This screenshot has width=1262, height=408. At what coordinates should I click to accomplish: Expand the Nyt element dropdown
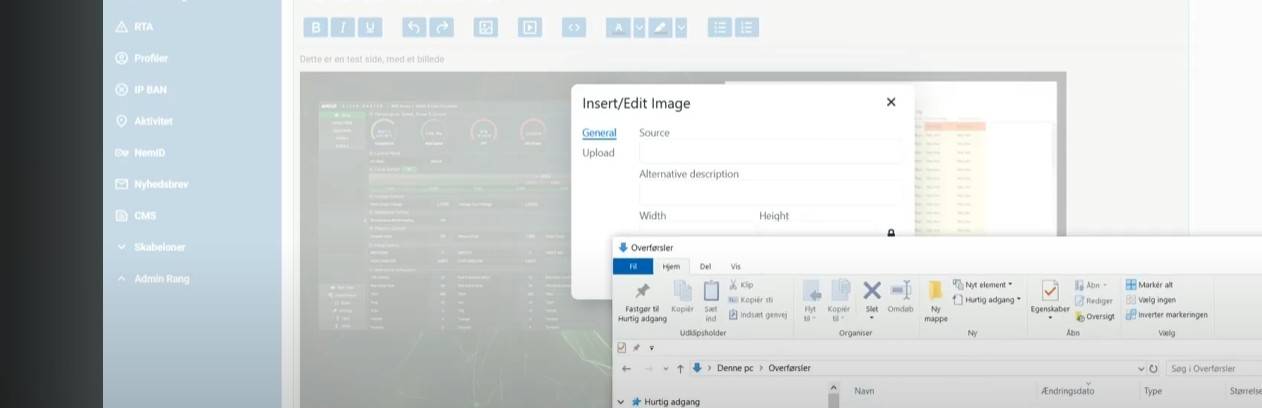[984, 285]
